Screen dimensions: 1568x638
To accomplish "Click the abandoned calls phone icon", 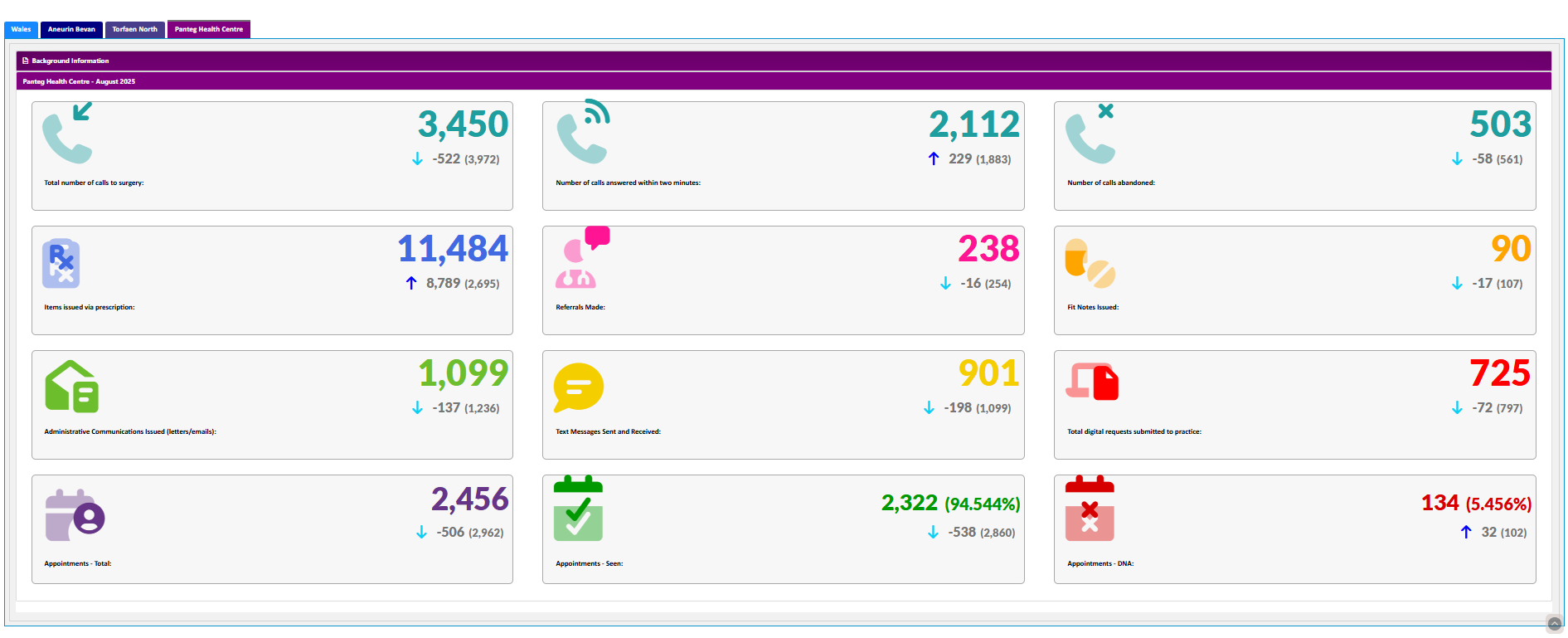I will point(1090,134).
